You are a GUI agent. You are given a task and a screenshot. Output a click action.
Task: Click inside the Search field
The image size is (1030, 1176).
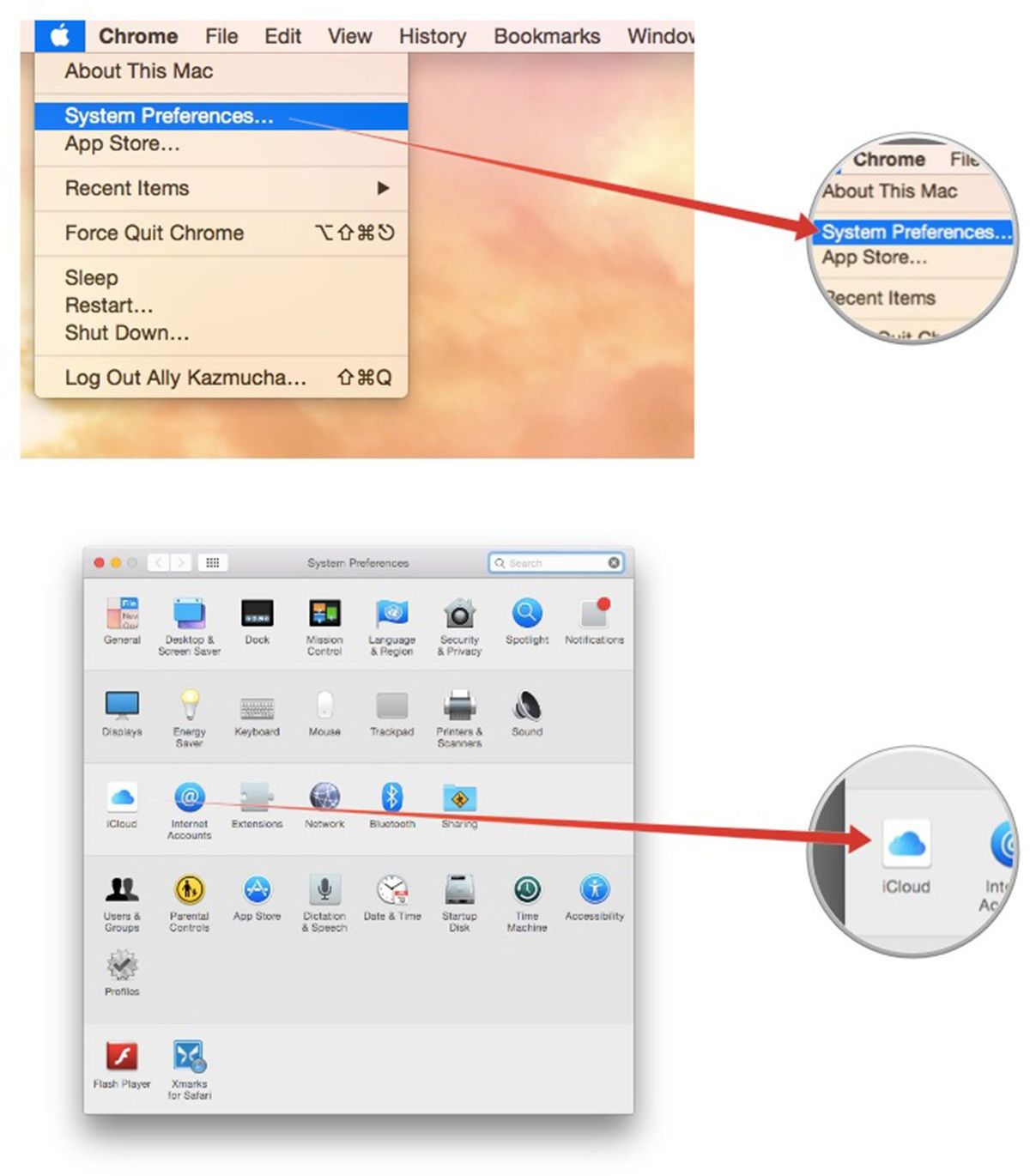(x=554, y=563)
